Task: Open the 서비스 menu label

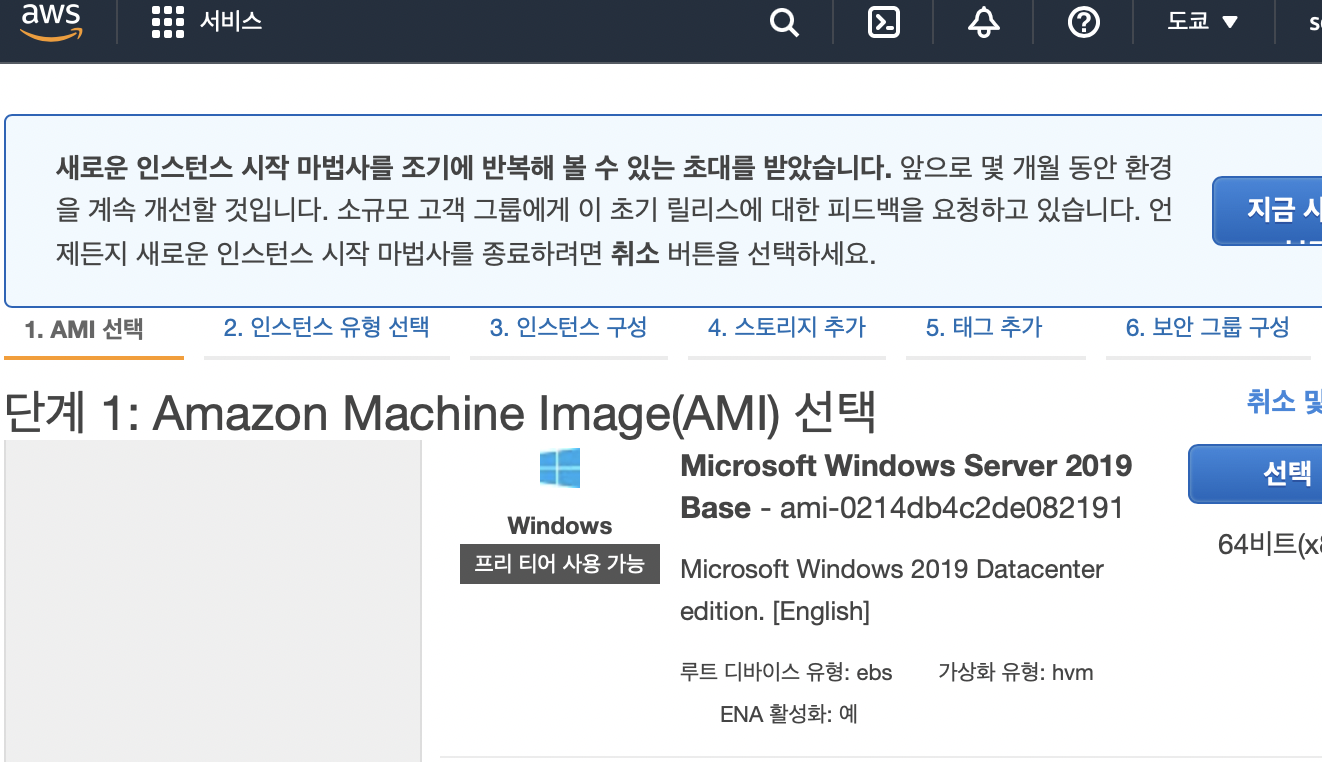Action: pyautogui.click(x=231, y=22)
